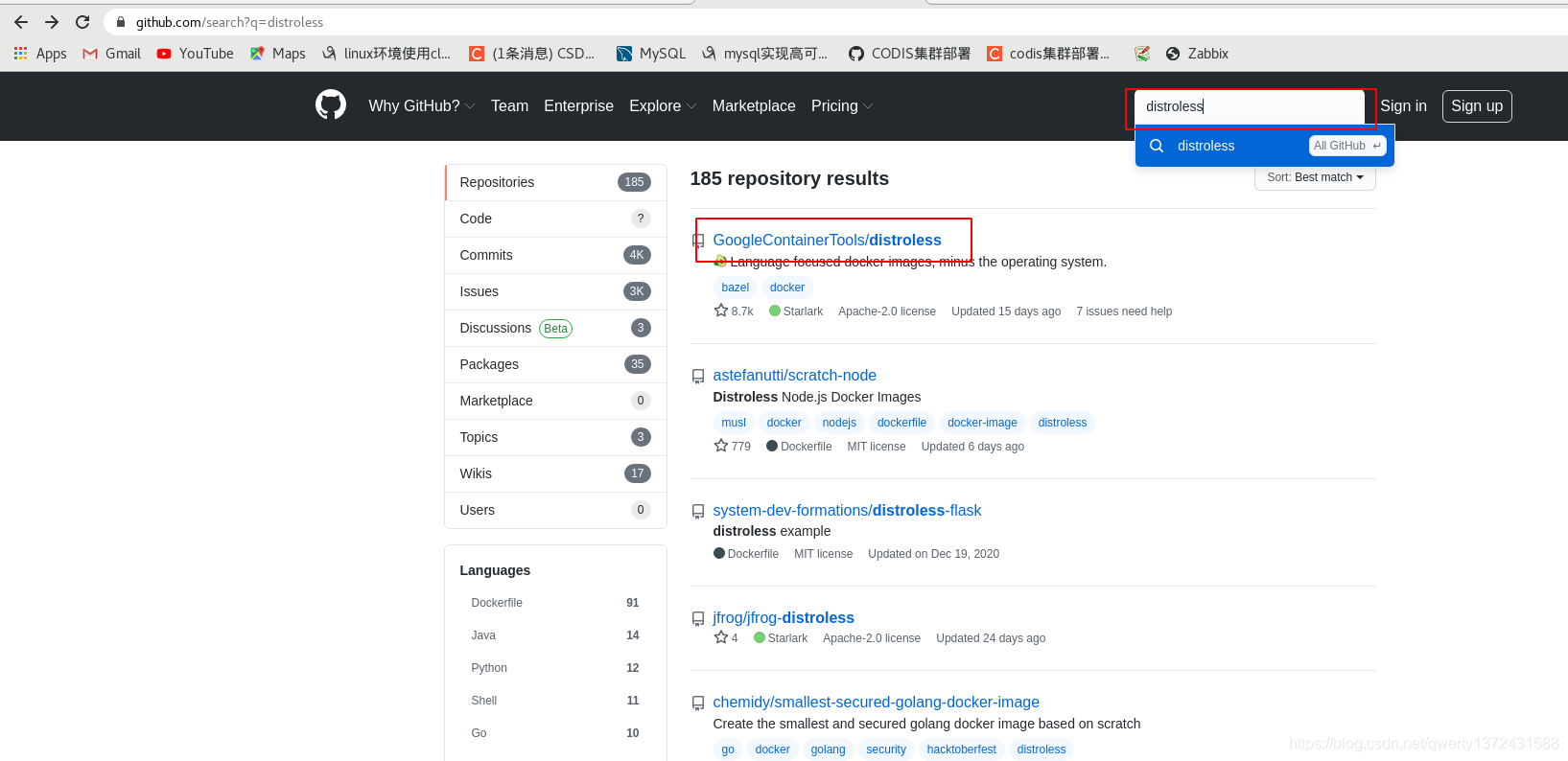Reload the page with the refresh icon
1568x761 pixels.
tap(82, 21)
